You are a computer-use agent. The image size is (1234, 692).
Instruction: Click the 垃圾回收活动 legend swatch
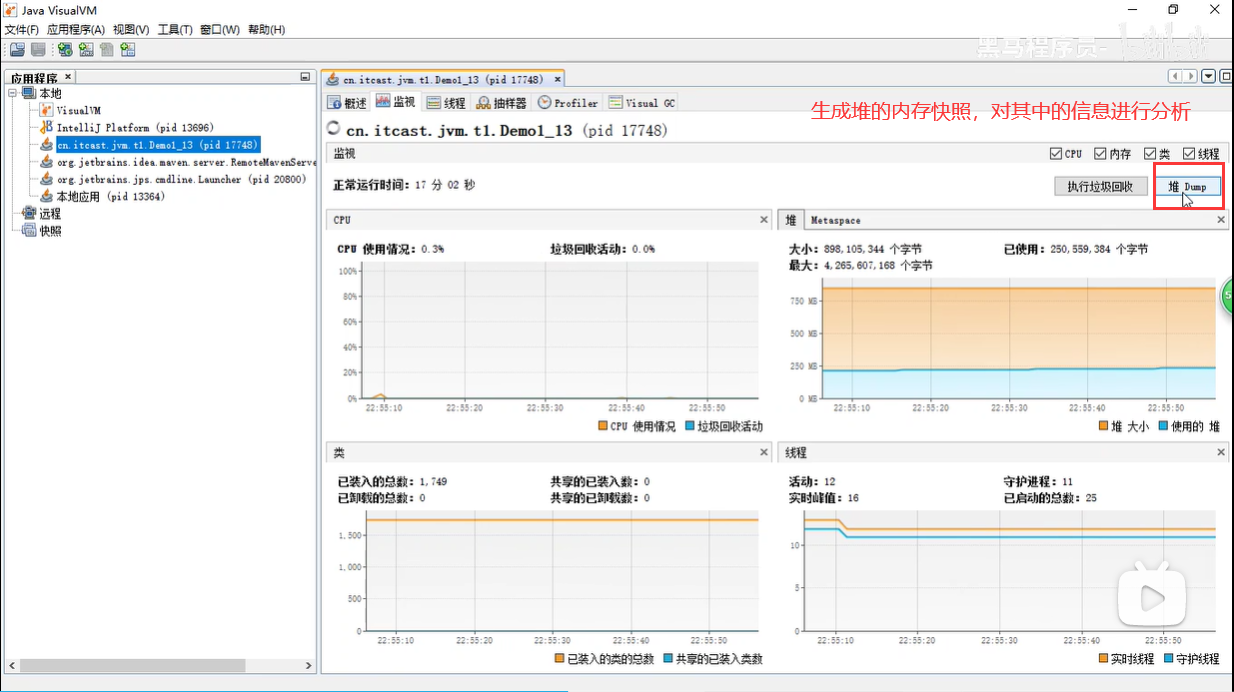[689, 426]
